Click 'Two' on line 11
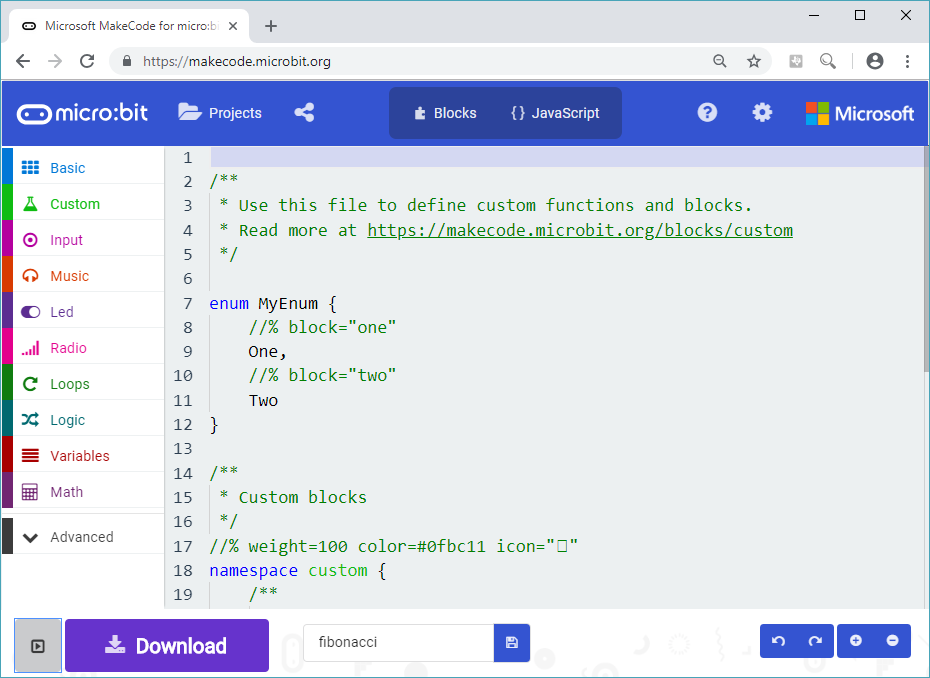Image resolution: width=930 pixels, height=678 pixels. (263, 401)
